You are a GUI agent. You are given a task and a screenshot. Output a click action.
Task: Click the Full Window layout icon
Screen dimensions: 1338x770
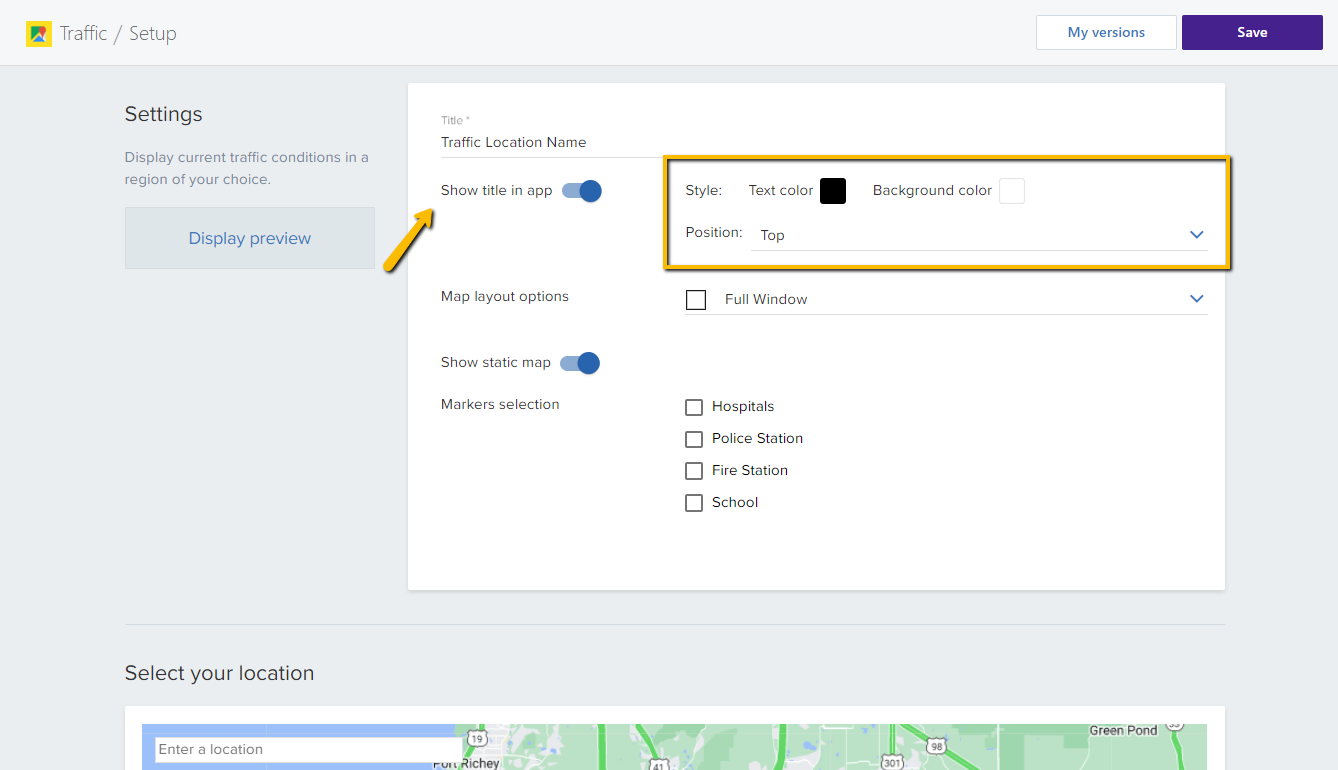(696, 300)
